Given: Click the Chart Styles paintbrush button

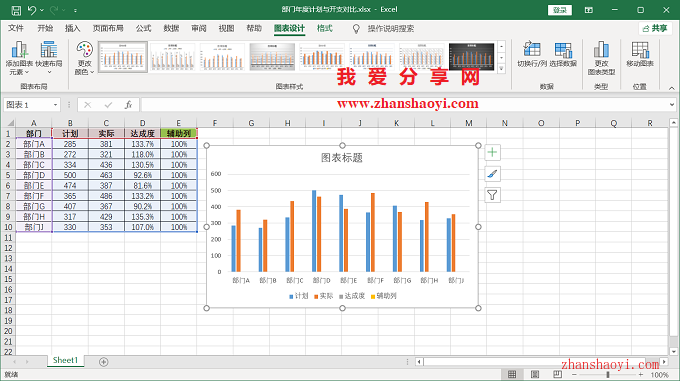Looking at the screenshot, I should coord(492,174).
